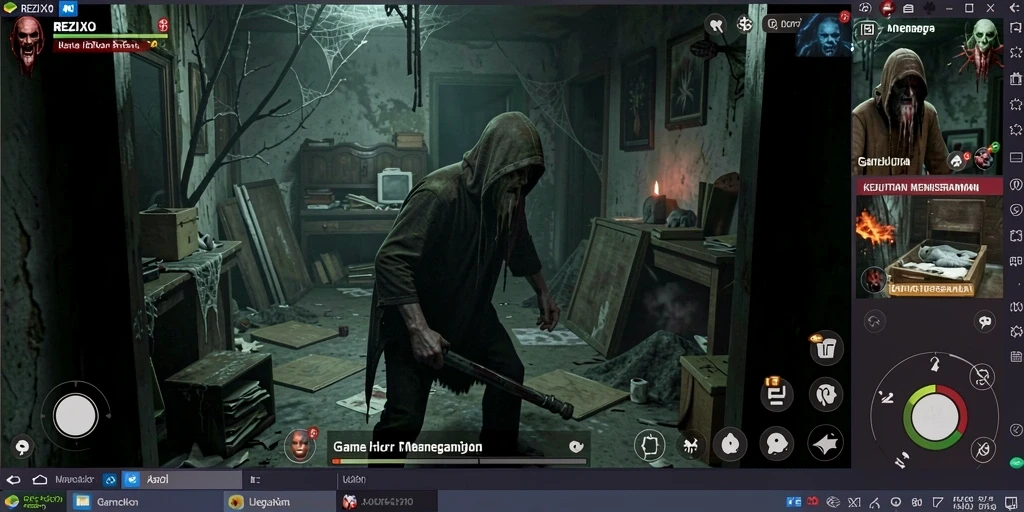Tap the small creature action icon beside the scroll button

tap(690, 445)
